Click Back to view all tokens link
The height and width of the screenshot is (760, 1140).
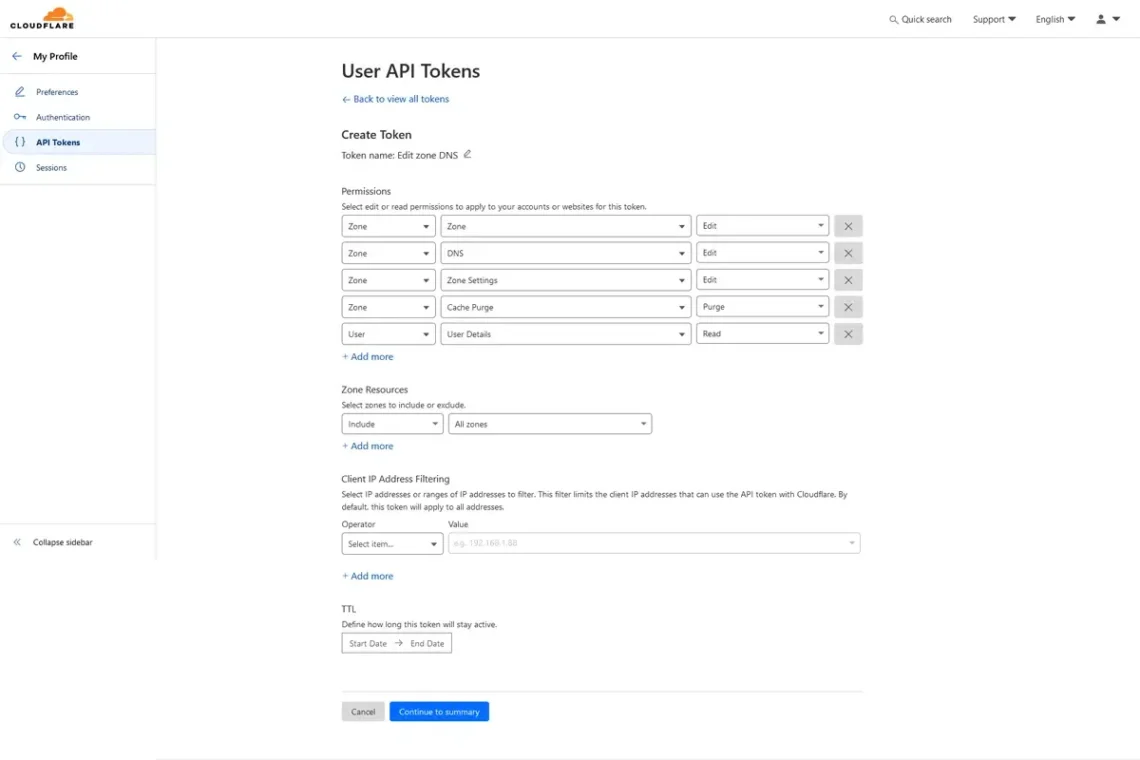pyautogui.click(x=400, y=99)
